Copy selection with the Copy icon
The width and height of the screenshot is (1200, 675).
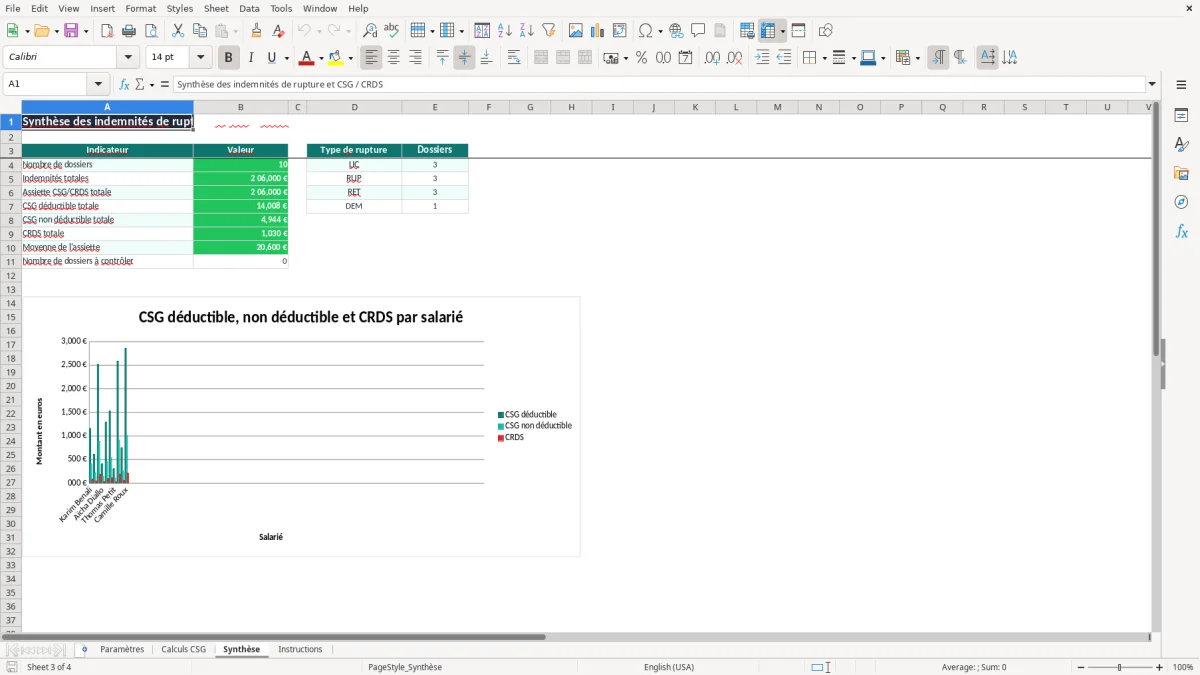(200, 31)
